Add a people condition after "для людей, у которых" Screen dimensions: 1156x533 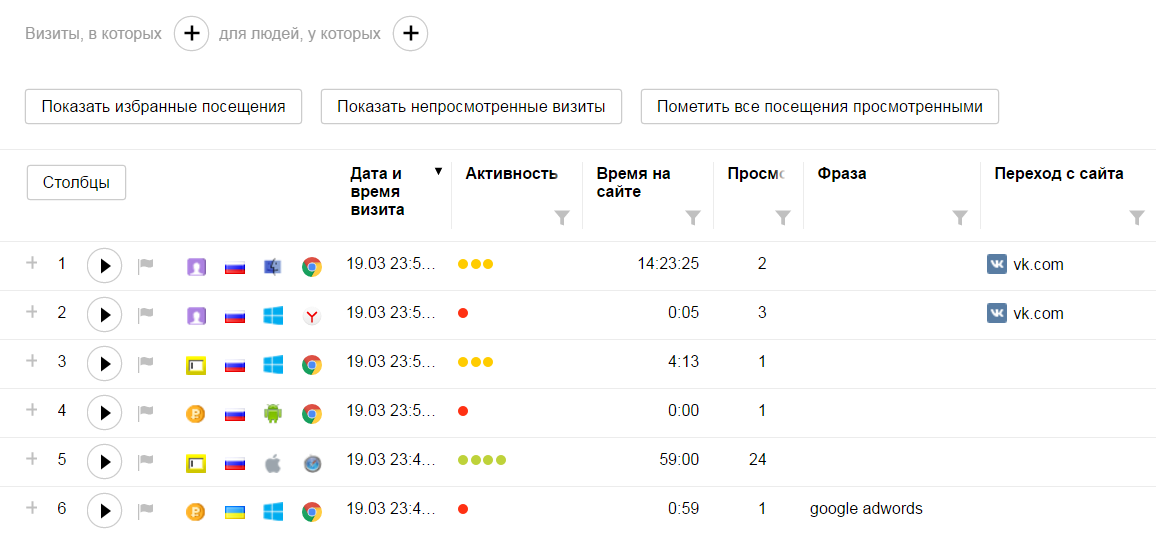(x=411, y=34)
